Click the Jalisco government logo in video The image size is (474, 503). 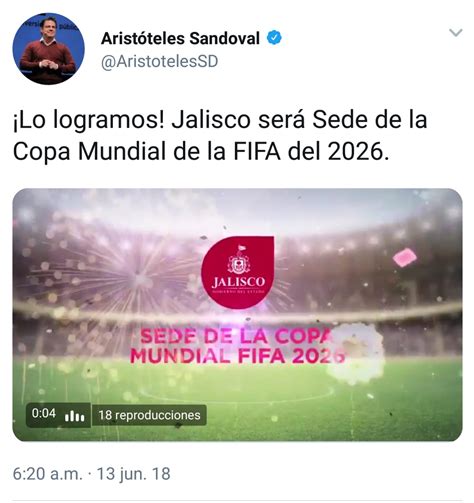click(238, 272)
